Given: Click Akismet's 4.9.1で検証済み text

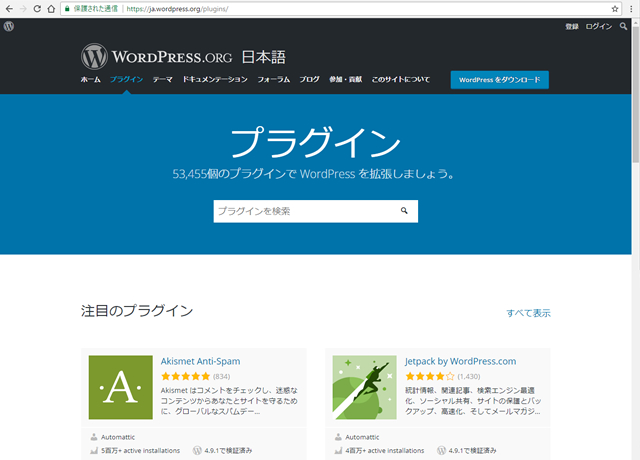Looking at the screenshot, I should click(x=228, y=451).
